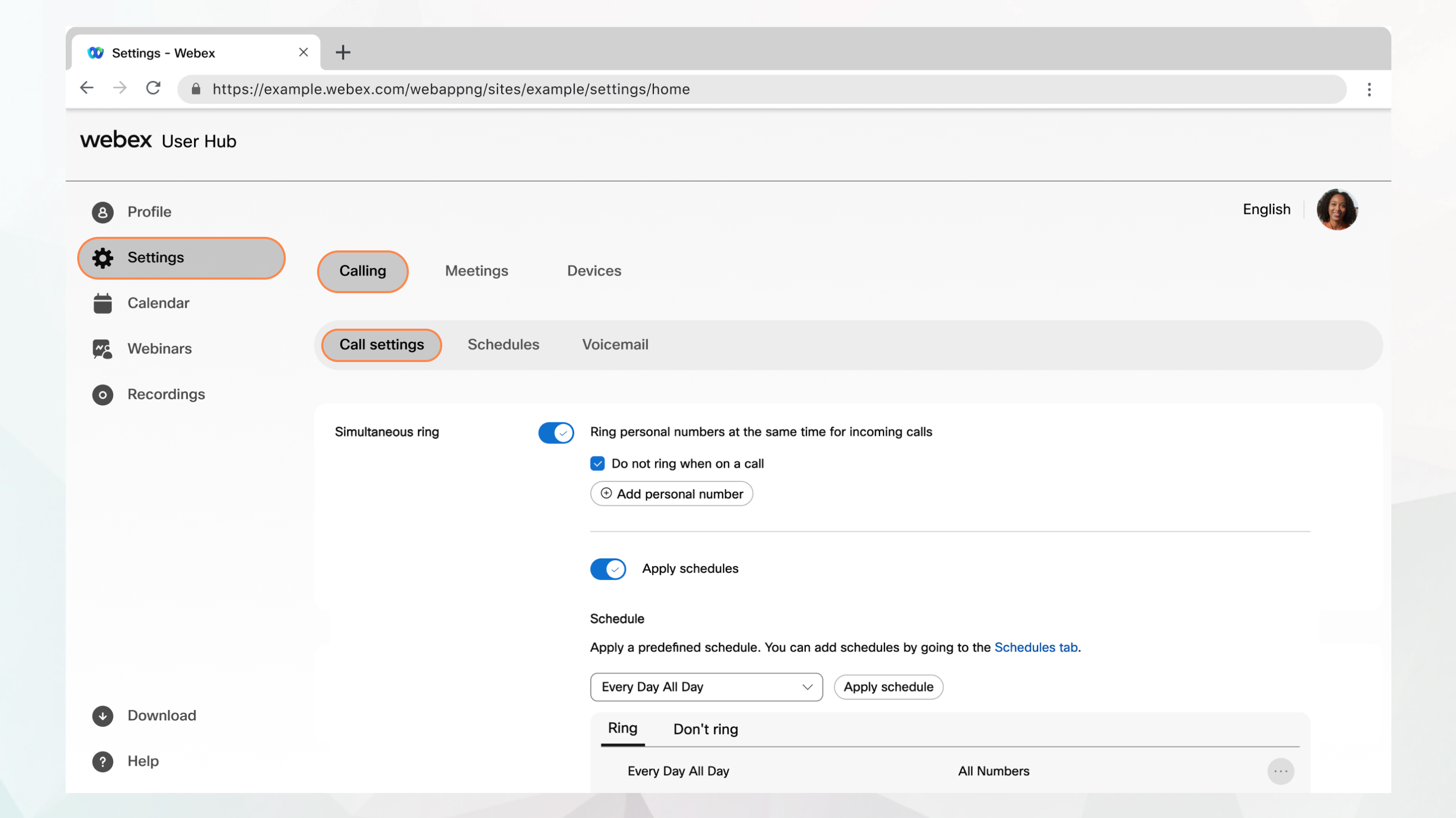Image resolution: width=1456 pixels, height=818 pixels.
Task: Toggle the Simultaneous ring switch
Action: pos(554,431)
